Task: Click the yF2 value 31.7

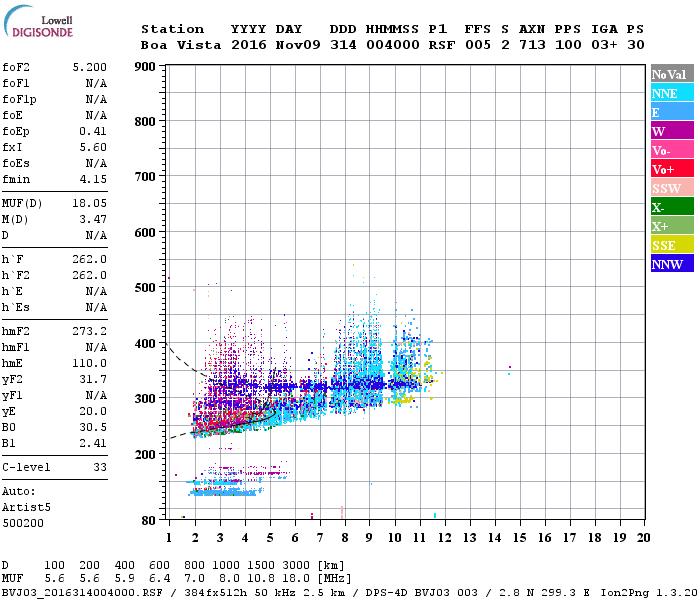Action: point(93,379)
